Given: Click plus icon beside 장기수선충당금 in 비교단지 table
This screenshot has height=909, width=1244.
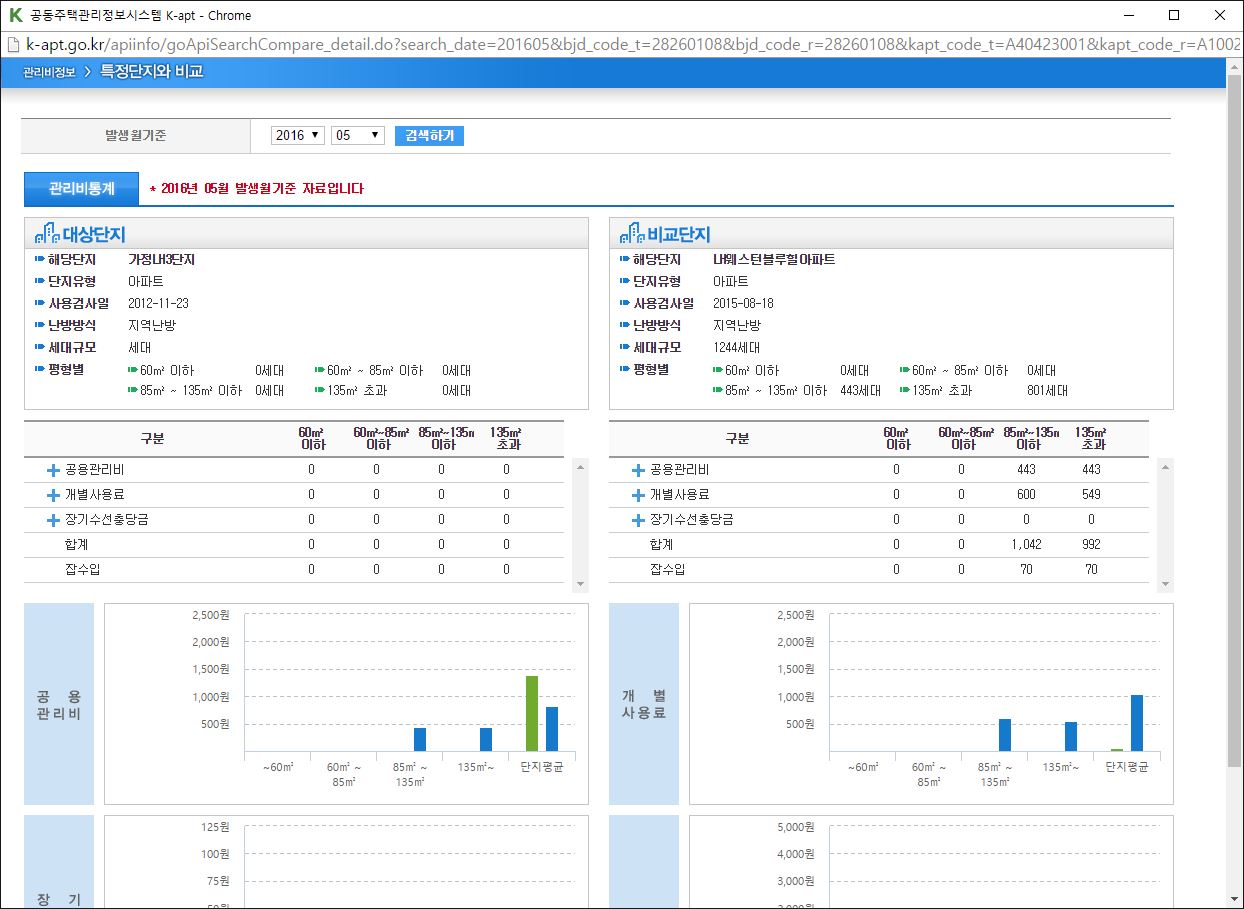Looking at the screenshot, I should [x=638, y=520].
